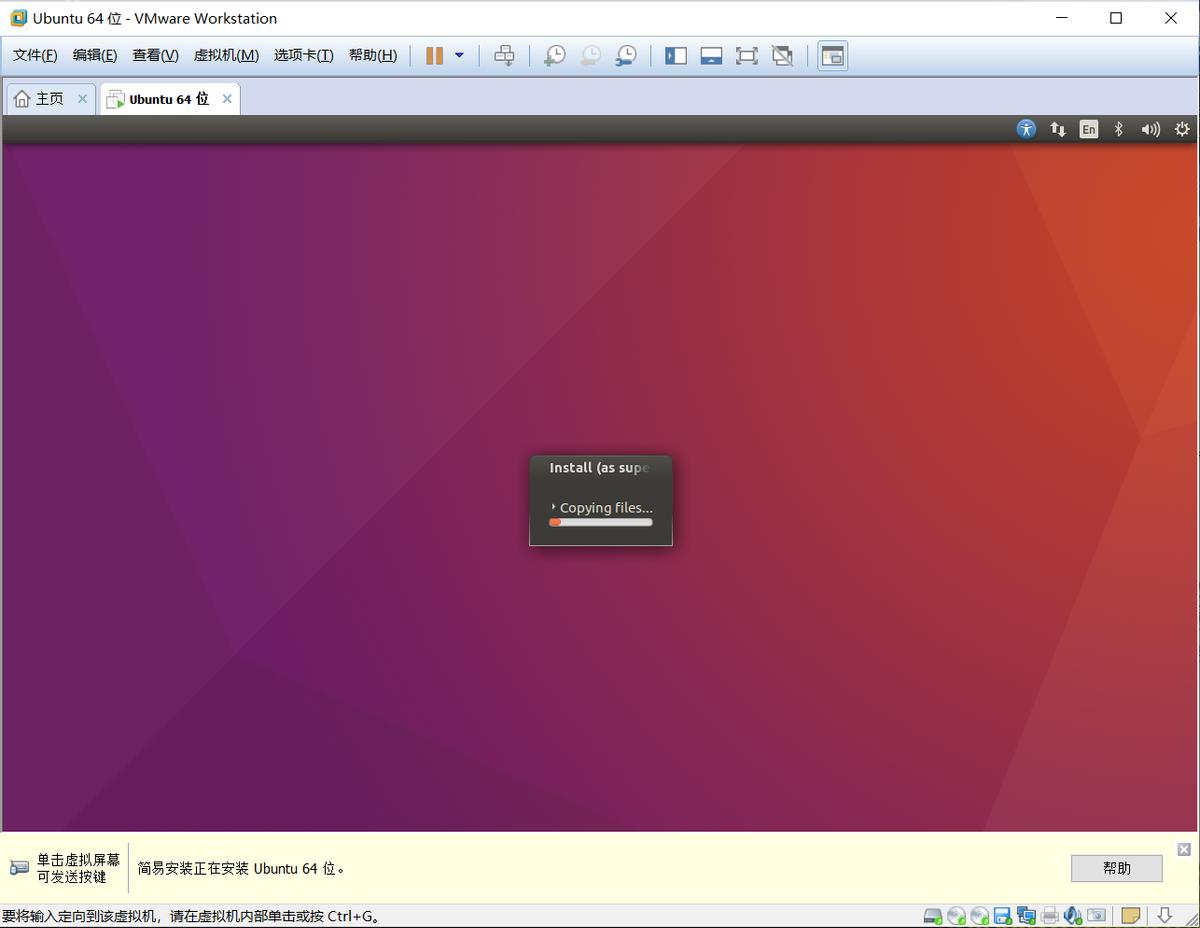The width and height of the screenshot is (1200, 928).
Task: Open the 虚拟机 menu
Action: (225, 55)
